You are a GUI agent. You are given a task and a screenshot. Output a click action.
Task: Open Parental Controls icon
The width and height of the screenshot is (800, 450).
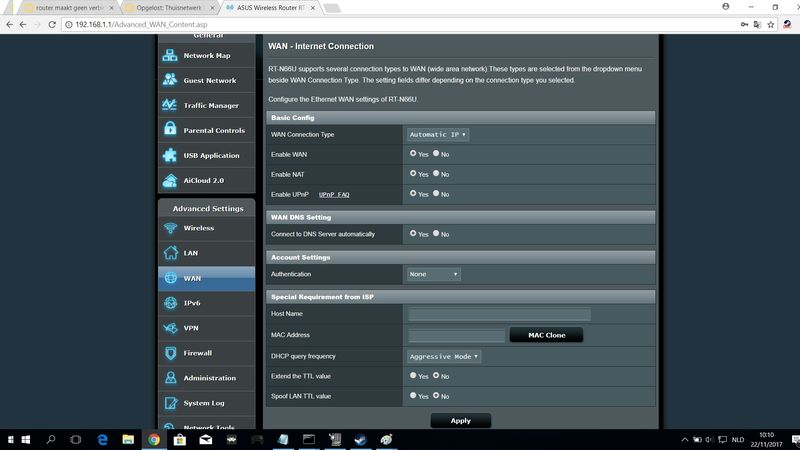click(170, 131)
